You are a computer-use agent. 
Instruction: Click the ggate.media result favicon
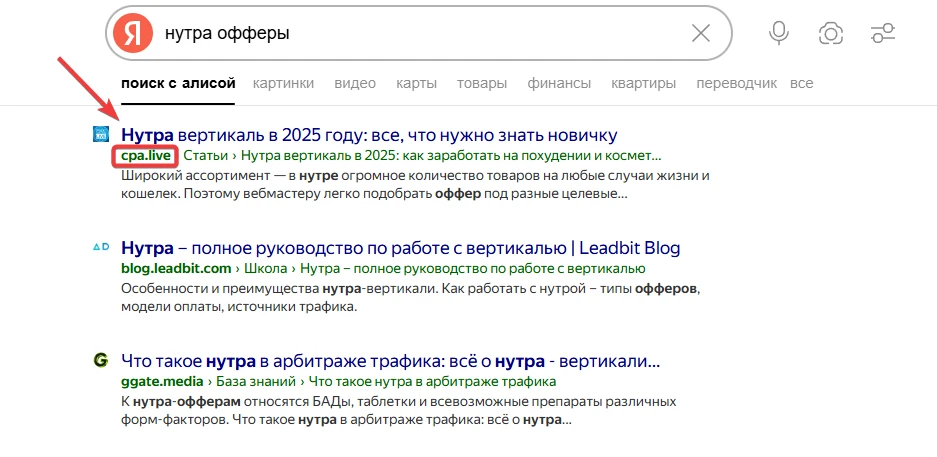[100, 359]
